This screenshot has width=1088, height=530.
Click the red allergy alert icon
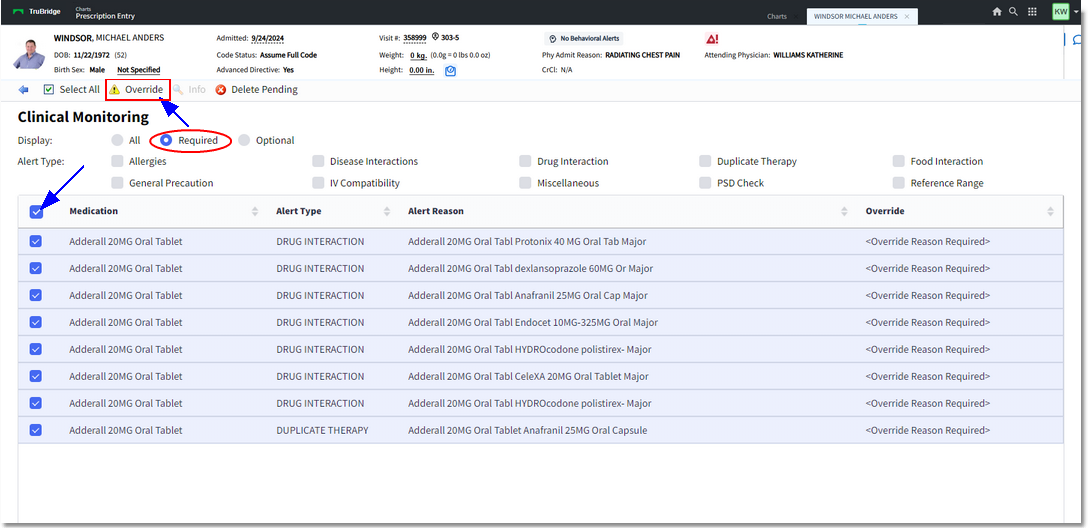coord(712,39)
